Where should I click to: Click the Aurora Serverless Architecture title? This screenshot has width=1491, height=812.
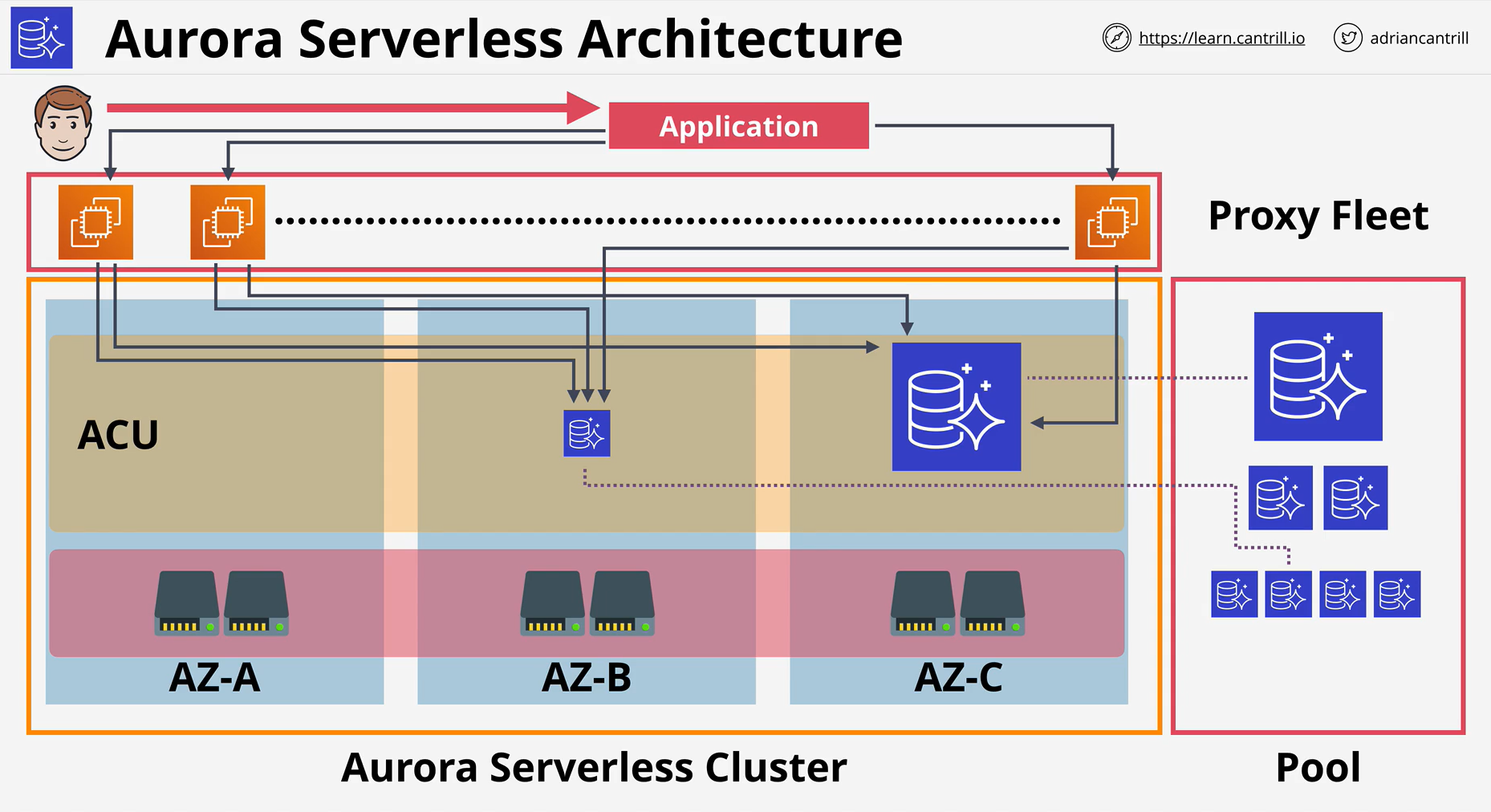[x=504, y=39]
